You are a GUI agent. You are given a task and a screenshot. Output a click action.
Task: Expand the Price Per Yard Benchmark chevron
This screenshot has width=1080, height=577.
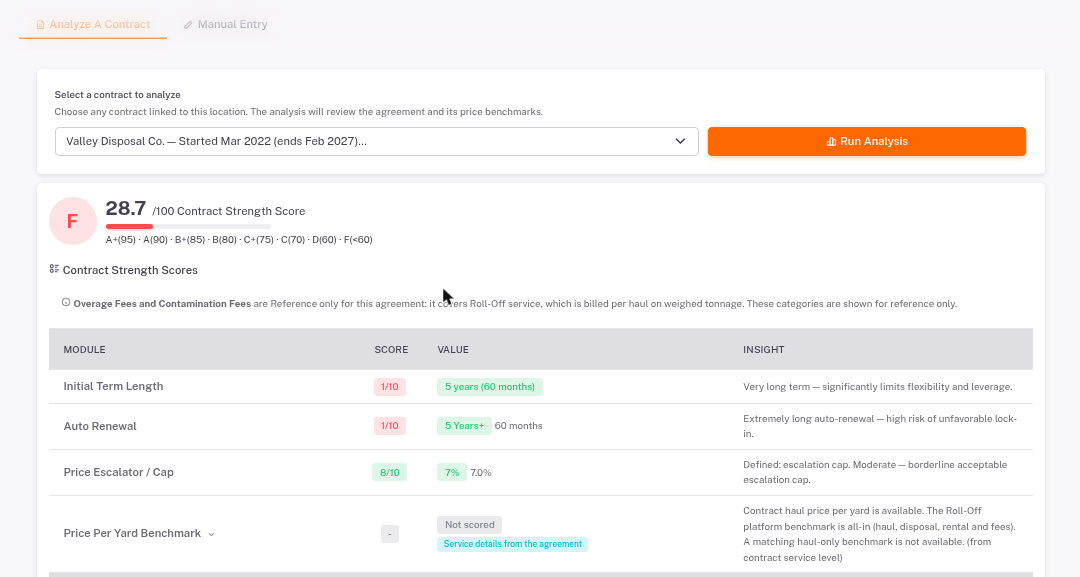pos(211,534)
